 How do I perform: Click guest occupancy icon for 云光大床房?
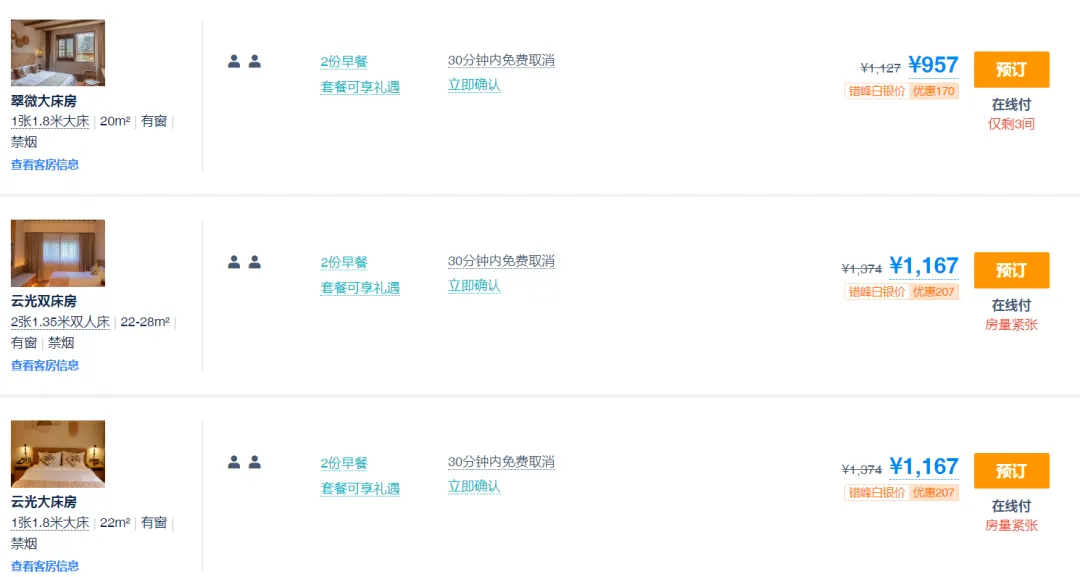point(245,462)
